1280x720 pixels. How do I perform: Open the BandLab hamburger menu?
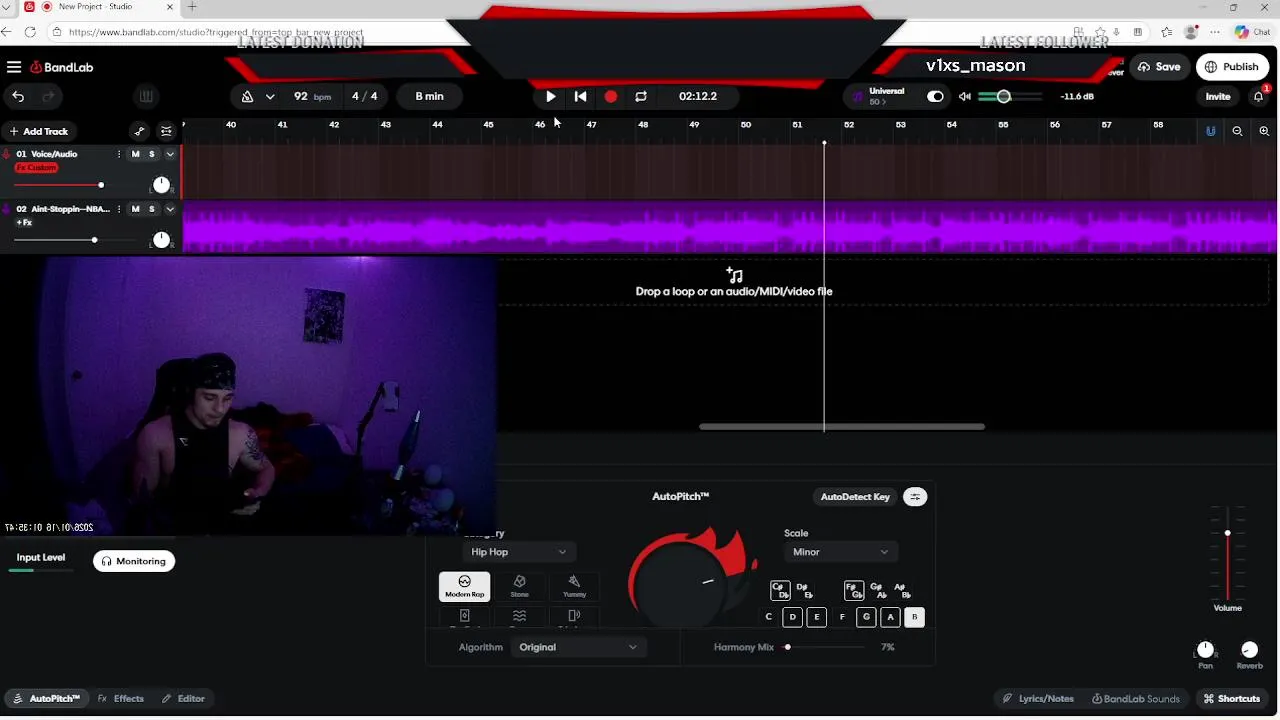click(14, 67)
